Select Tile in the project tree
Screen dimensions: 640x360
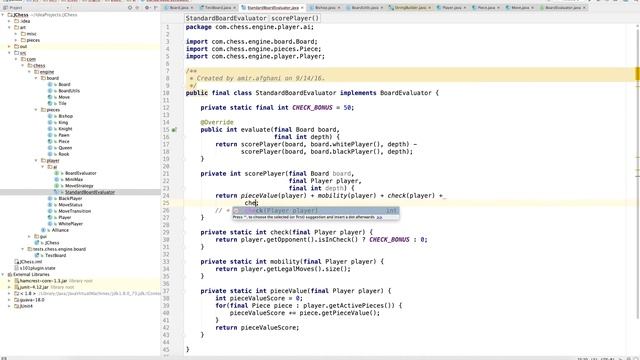[62, 104]
